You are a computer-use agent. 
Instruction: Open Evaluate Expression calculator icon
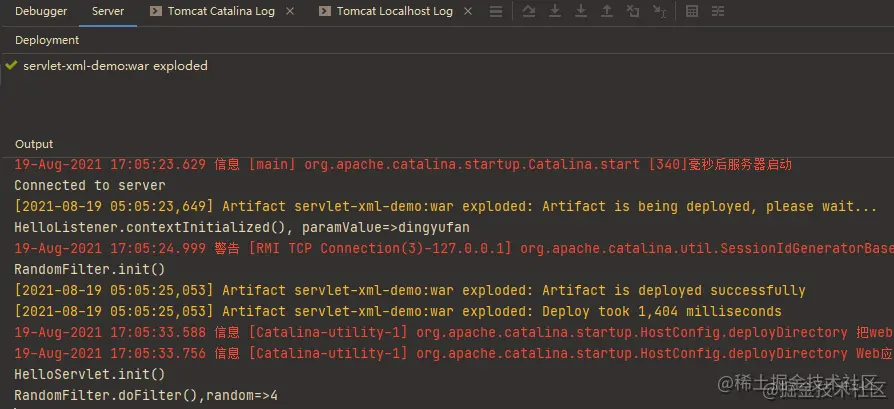coord(692,11)
